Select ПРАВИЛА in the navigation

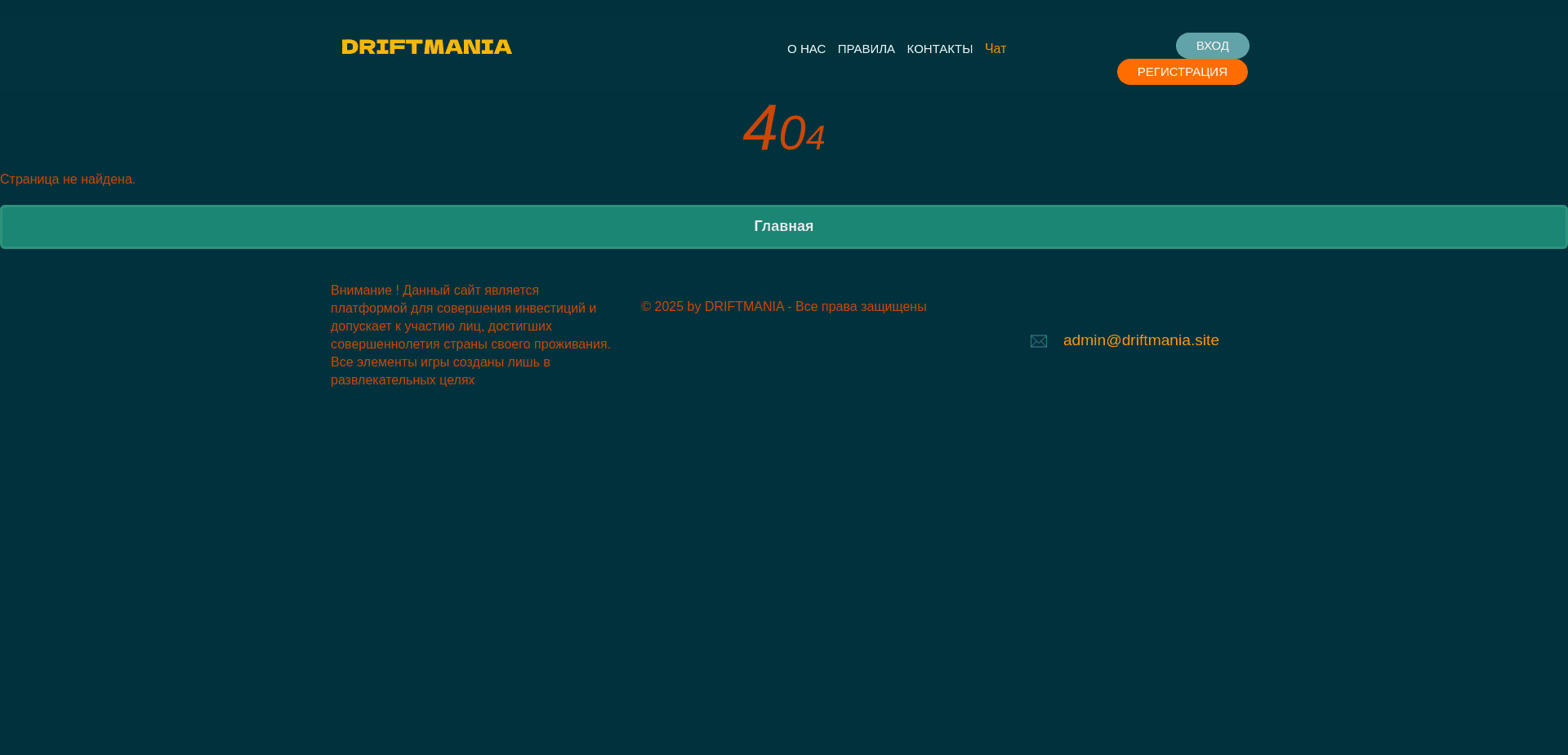click(866, 49)
